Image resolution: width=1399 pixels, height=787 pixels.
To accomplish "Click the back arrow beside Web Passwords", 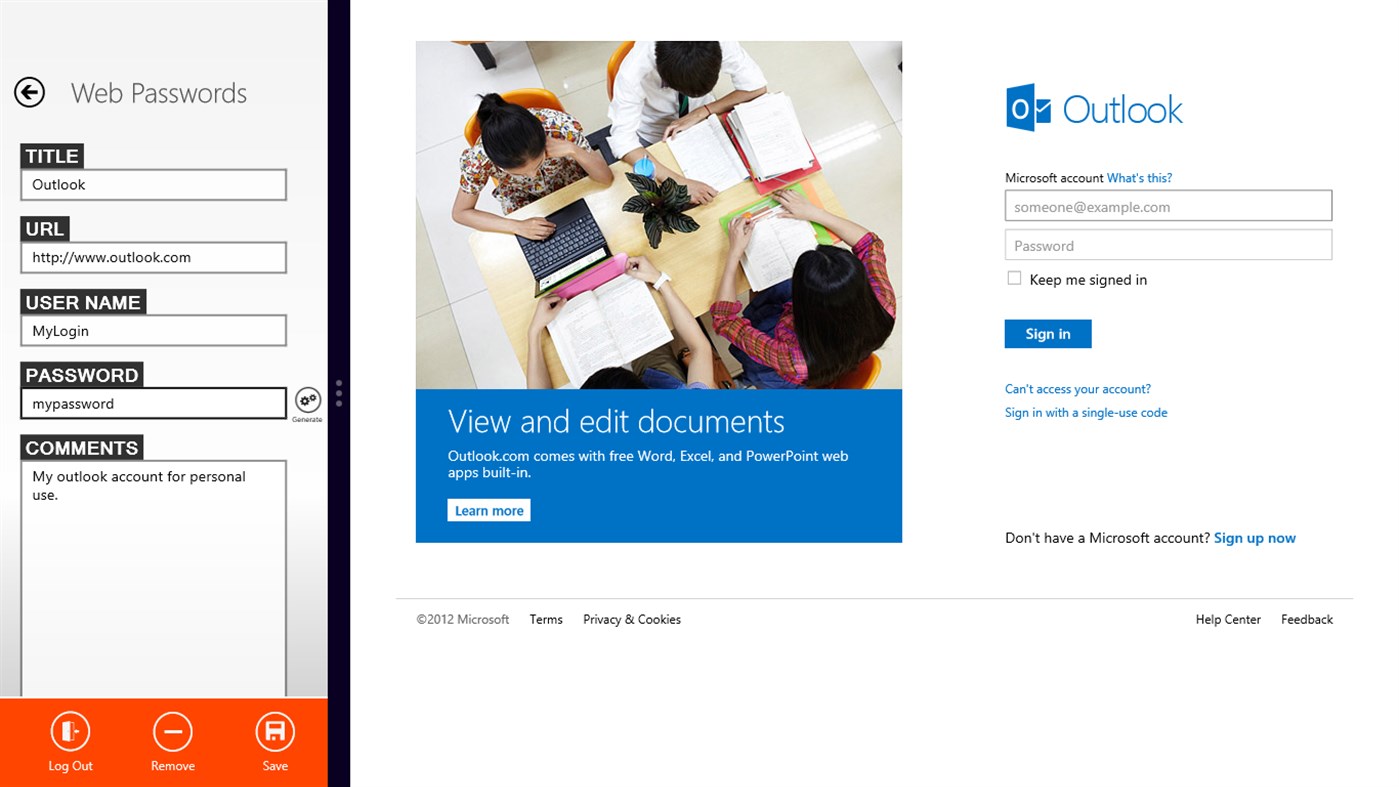I will point(30,93).
